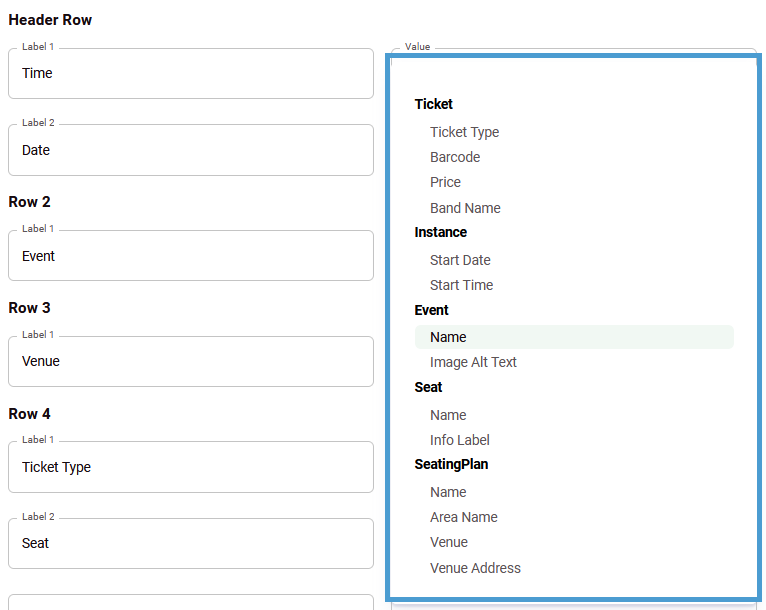
Task: Choose Start Time under Instance
Action: pos(574,285)
